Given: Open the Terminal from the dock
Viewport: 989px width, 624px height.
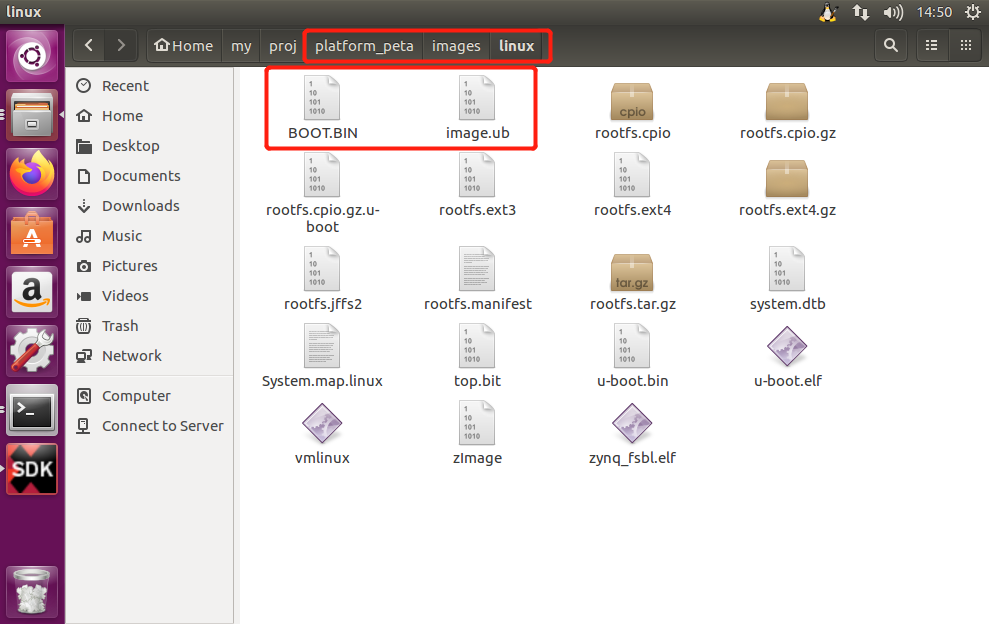Looking at the screenshot, I should [x=32, y=410].
